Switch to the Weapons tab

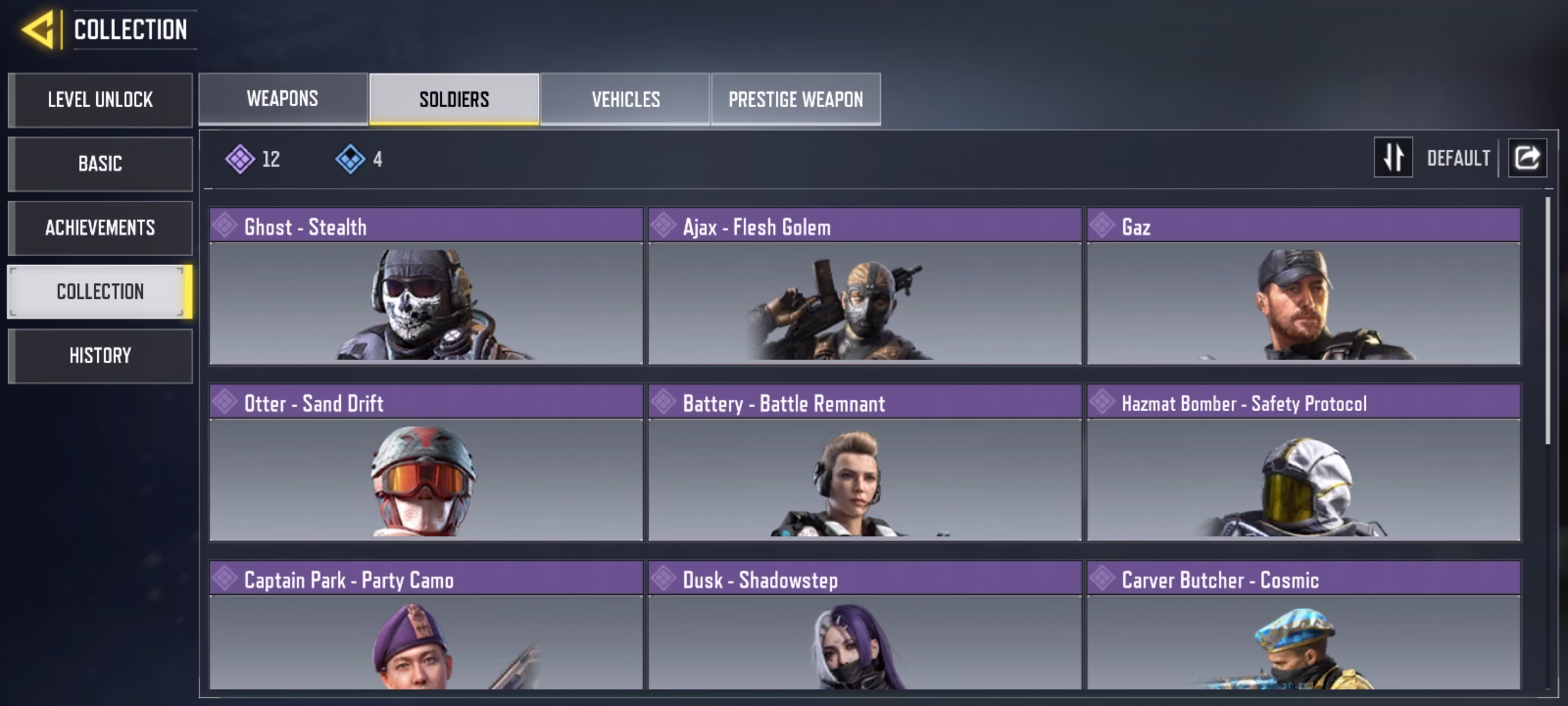pos(283,99)
